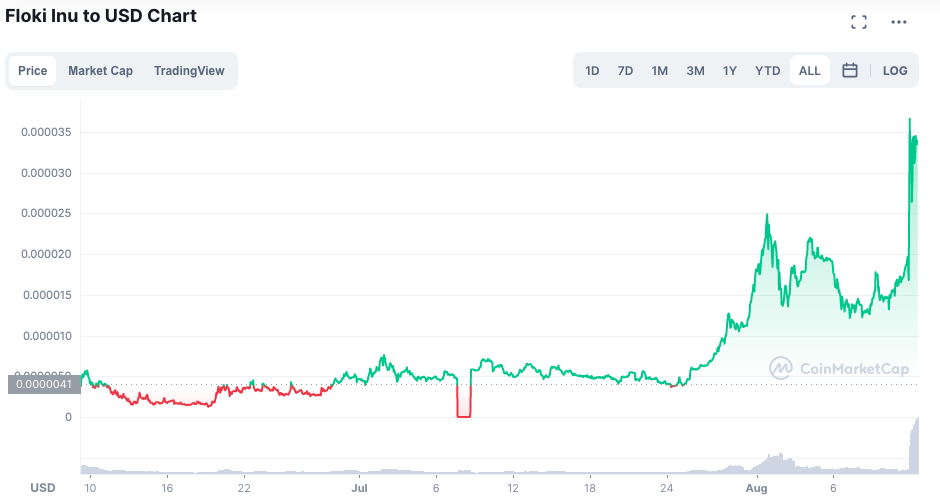940x496 pixels.
Task: Click the 0.000020 y-axis label
Action: [46, 254]
